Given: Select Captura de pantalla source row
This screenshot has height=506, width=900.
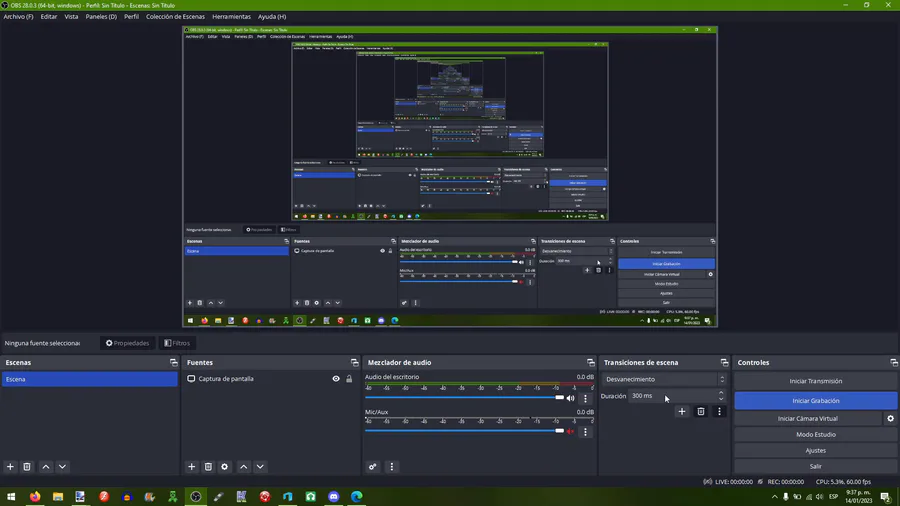Looking at the screenshot, I should 269,379.
